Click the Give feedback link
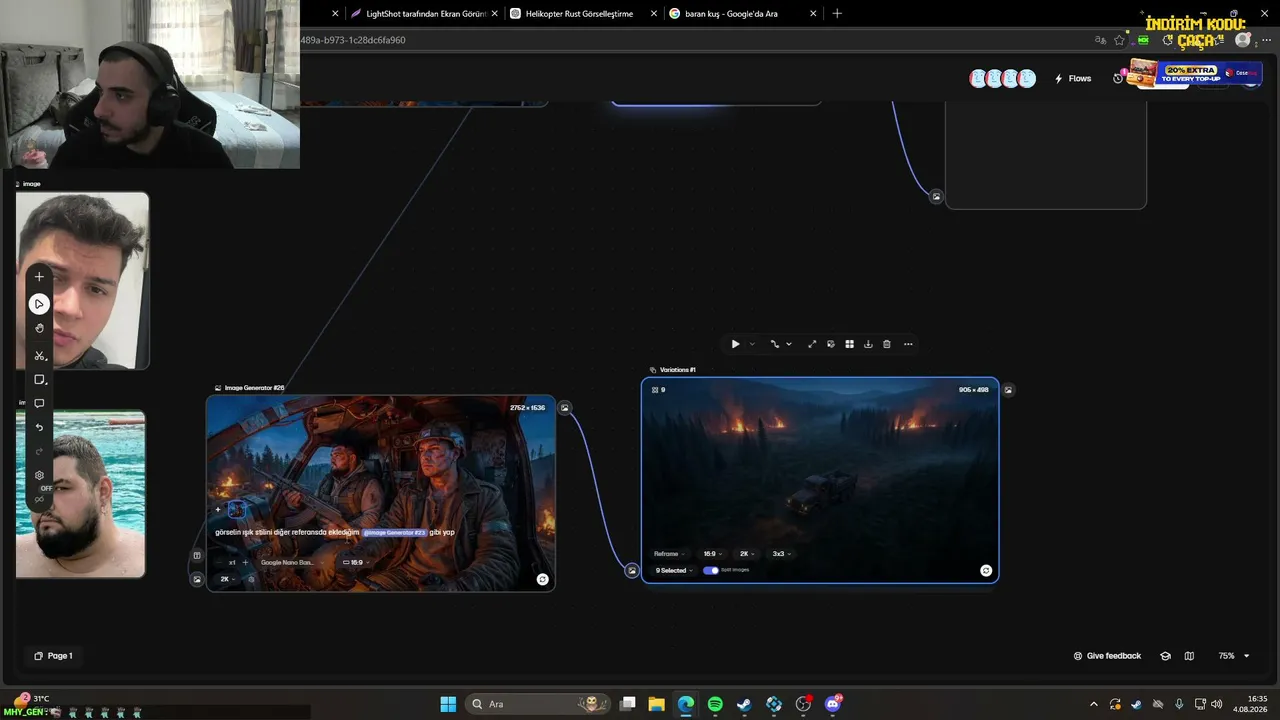1280x720 pixels. pos(1107,656)
